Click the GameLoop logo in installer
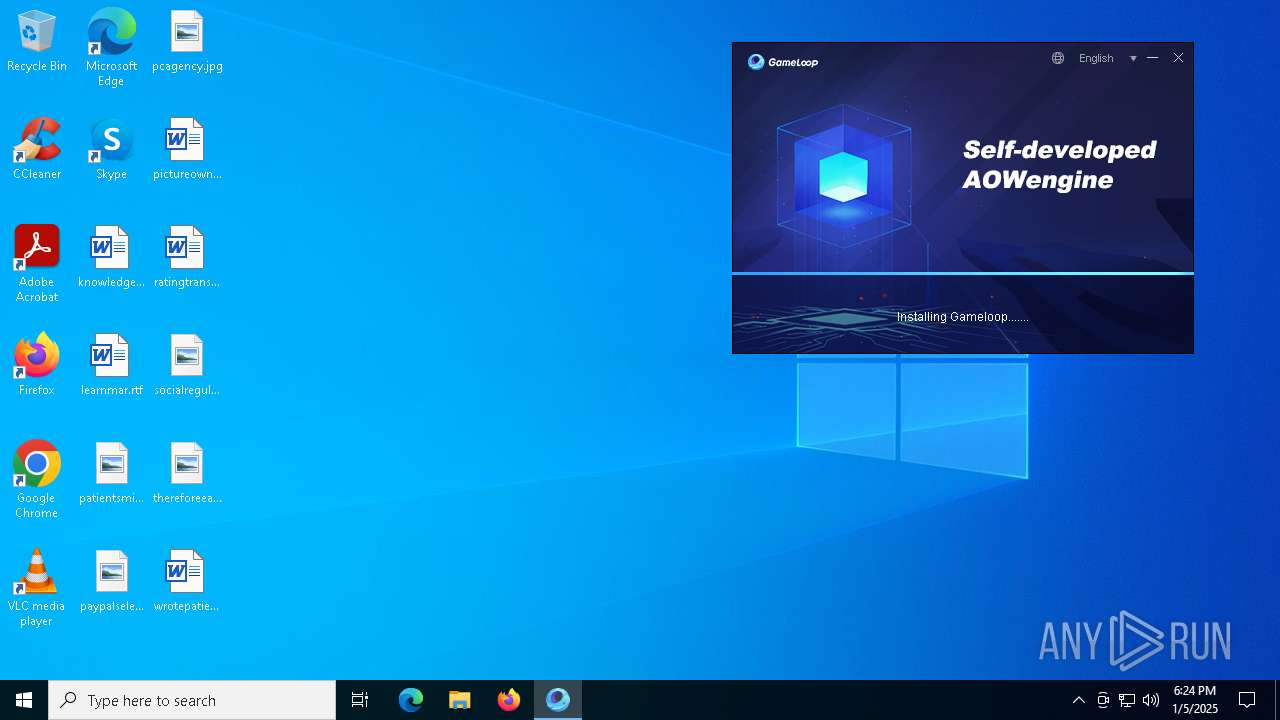 coord(783,62)
